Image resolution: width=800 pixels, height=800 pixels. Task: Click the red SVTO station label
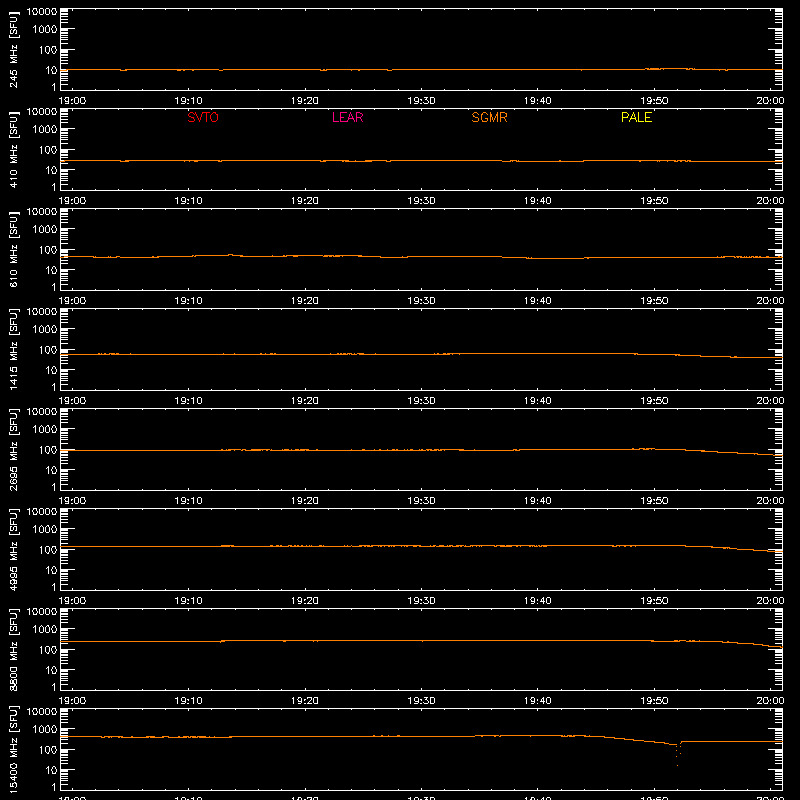click(203, 117)
